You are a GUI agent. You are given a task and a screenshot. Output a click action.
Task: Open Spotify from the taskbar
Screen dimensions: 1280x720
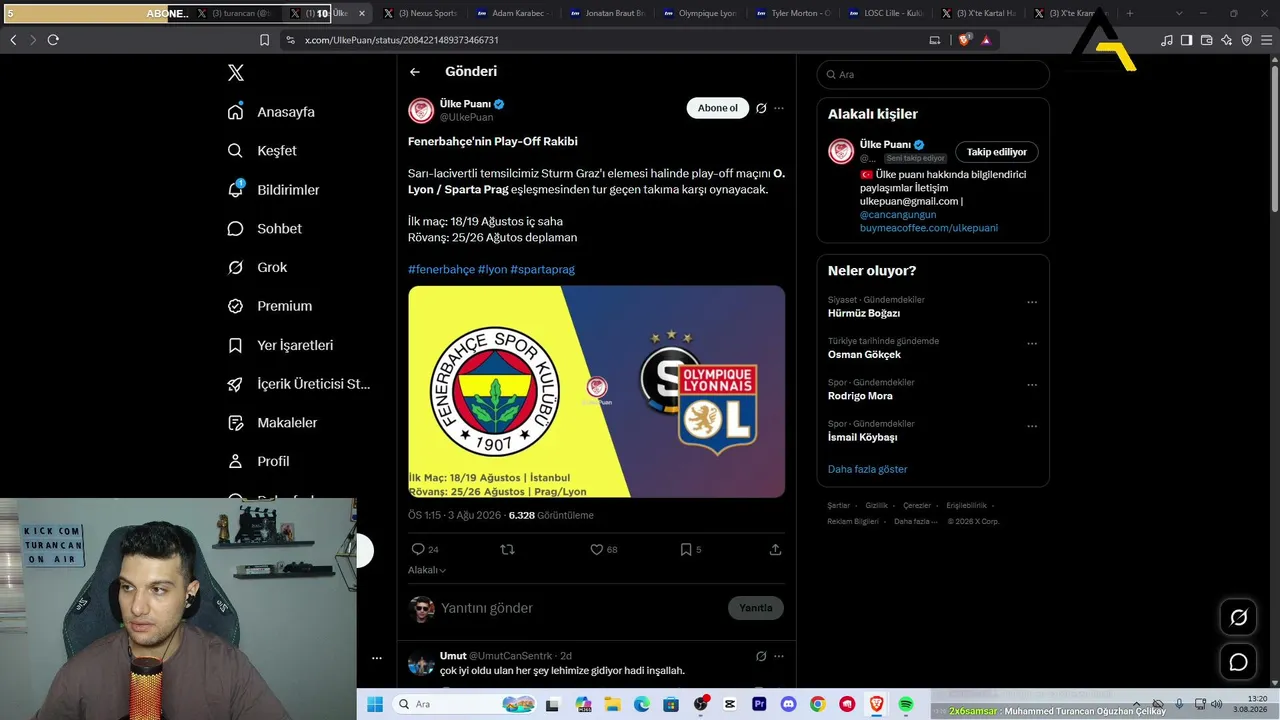coord(906,704)
